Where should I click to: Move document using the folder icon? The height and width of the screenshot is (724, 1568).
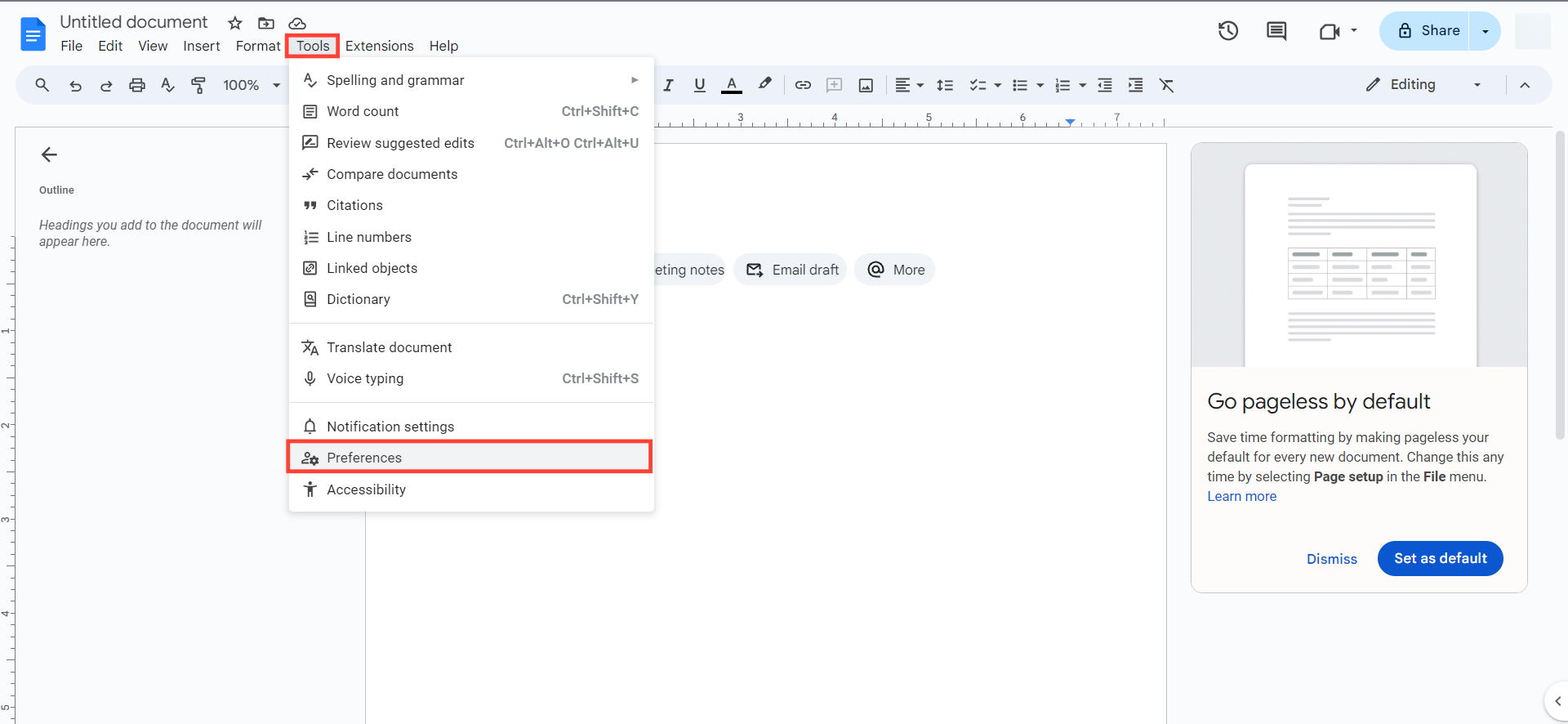(x=266, y=23)
